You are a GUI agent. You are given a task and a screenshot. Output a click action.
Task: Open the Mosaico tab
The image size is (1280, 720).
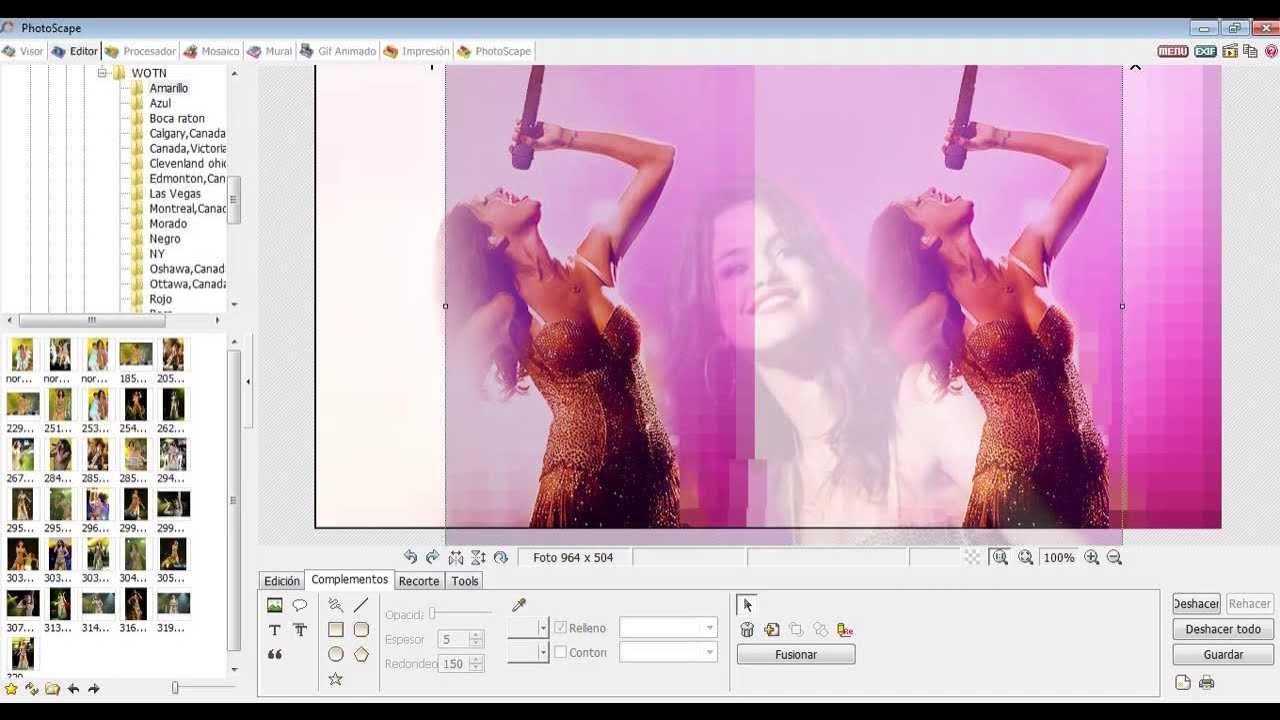[212, 51]
